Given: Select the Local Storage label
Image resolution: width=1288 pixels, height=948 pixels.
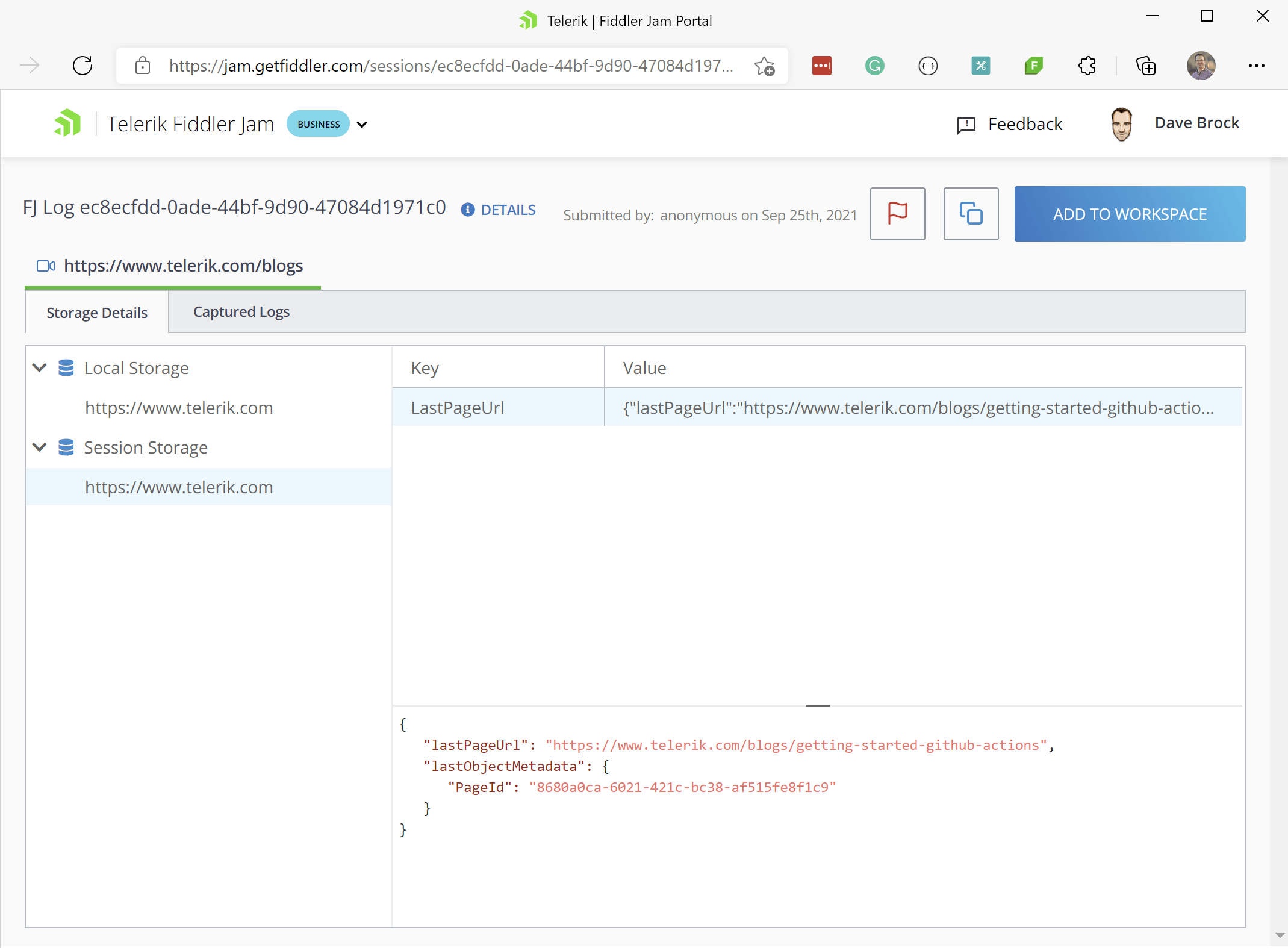Looking at the screenshot, I should [136, 368].
